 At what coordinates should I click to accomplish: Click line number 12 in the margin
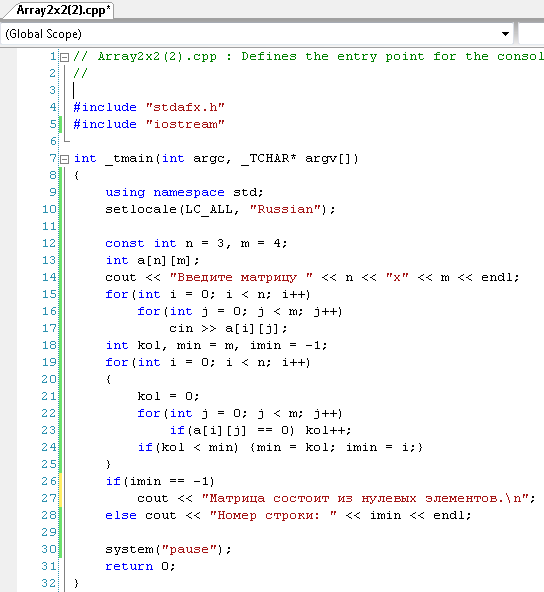click(49, 244)
